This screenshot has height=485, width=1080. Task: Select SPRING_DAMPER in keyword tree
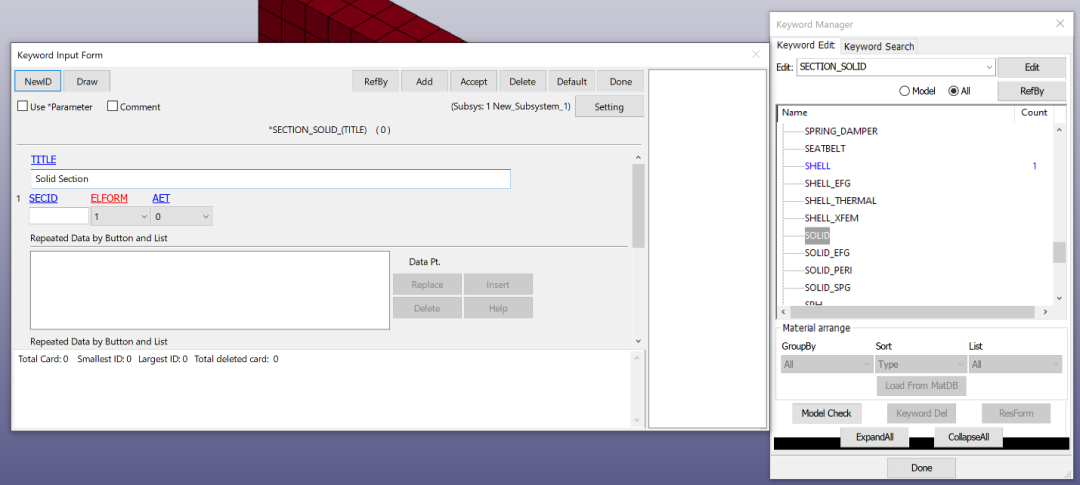coord(840,131)
